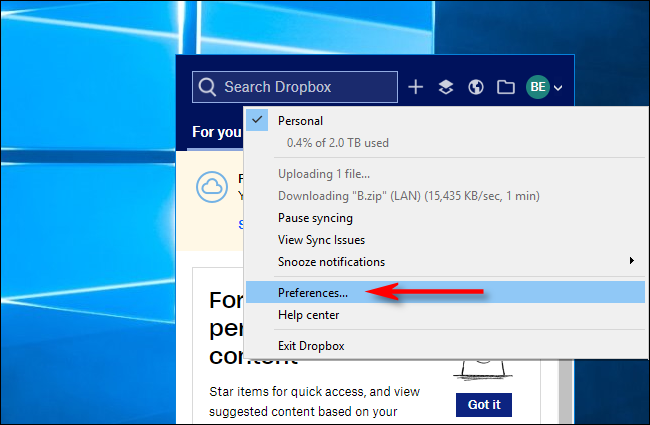Open View Sync Issues
The image size is (650, 425).
click(x=321, y=240)
